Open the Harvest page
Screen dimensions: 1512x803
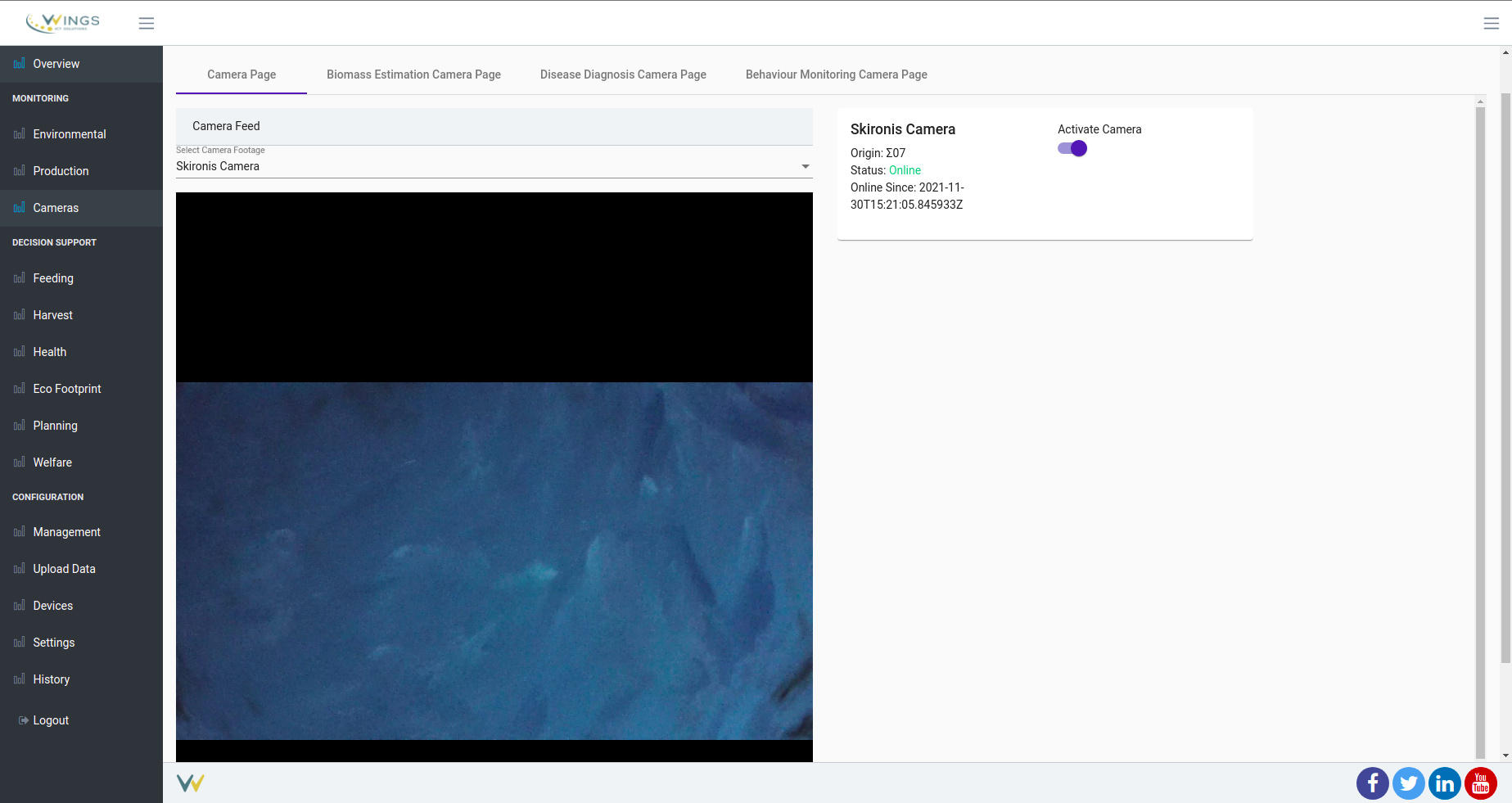81,315
